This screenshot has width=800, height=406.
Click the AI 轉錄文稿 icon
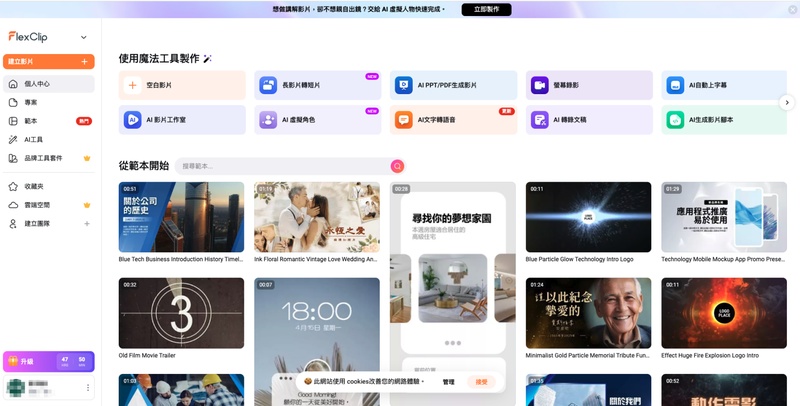pos(539,120)
